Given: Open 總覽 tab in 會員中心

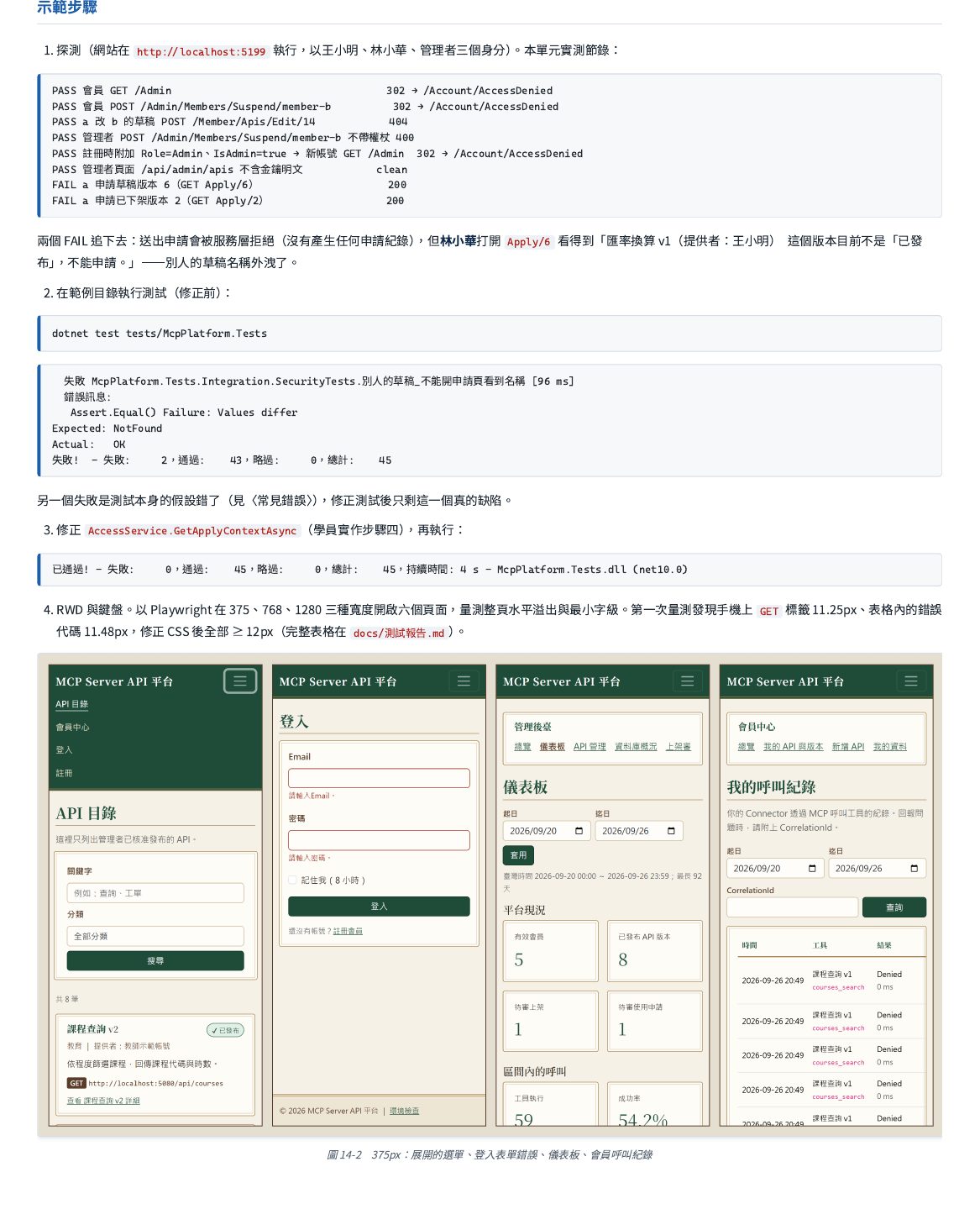Looking at the screenshot, I should pyautogui.click(x=747, y=746).
